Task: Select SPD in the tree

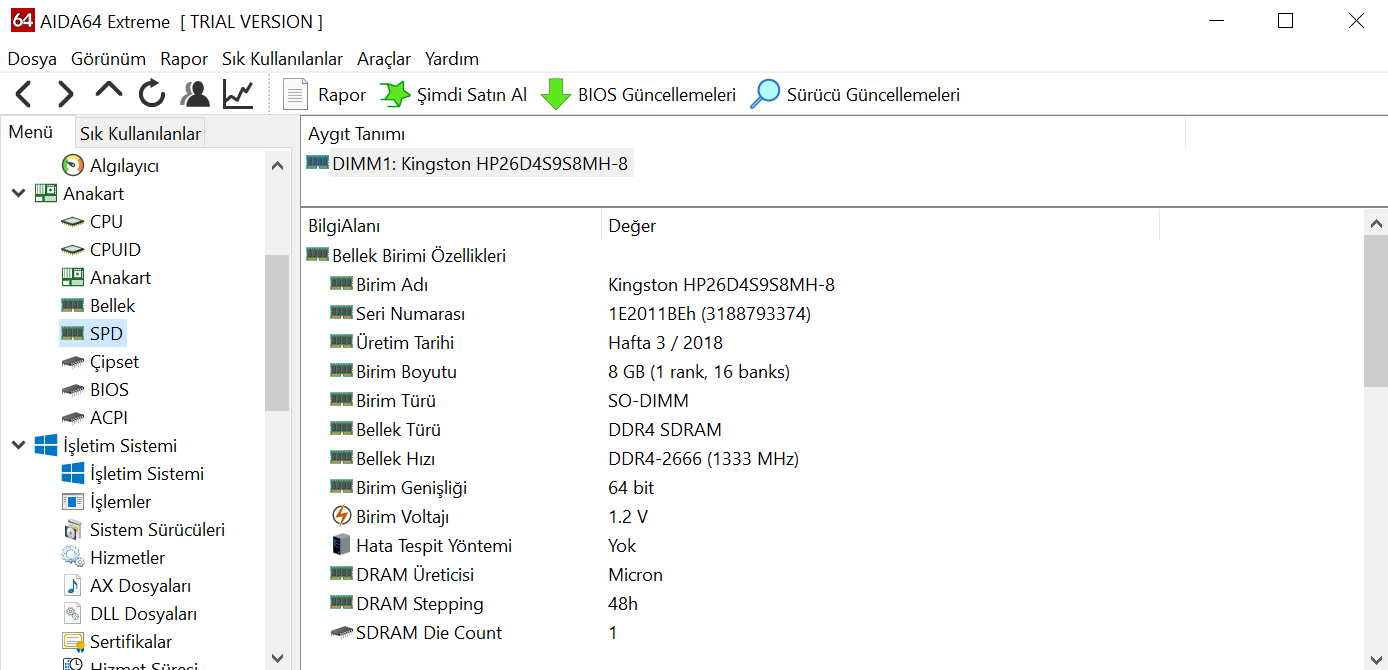Action: pos(93,333)
